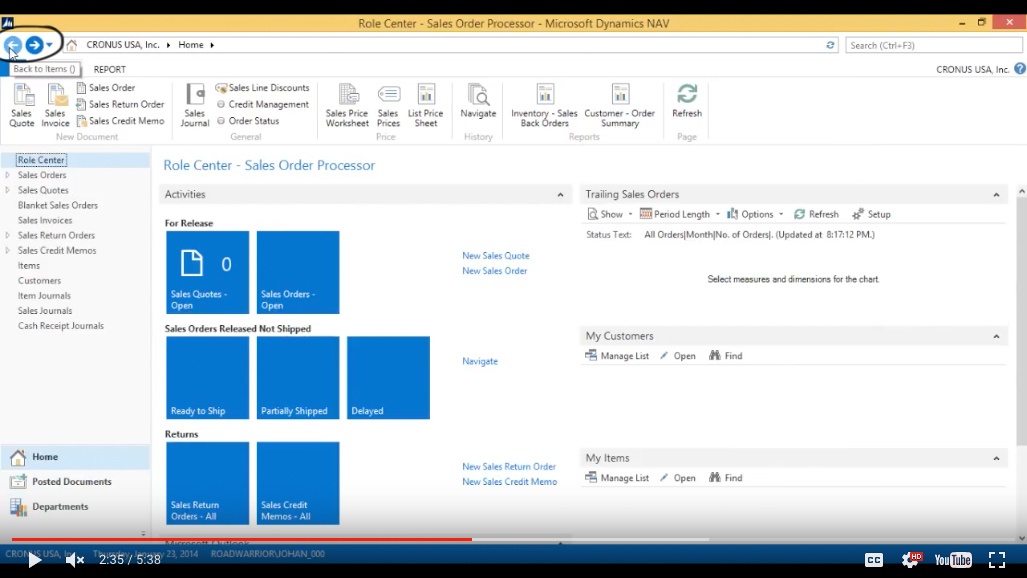Open the Sales Return Orders - All tile
The width and height of the screenshot is (1027, 578).
(208, 483)
